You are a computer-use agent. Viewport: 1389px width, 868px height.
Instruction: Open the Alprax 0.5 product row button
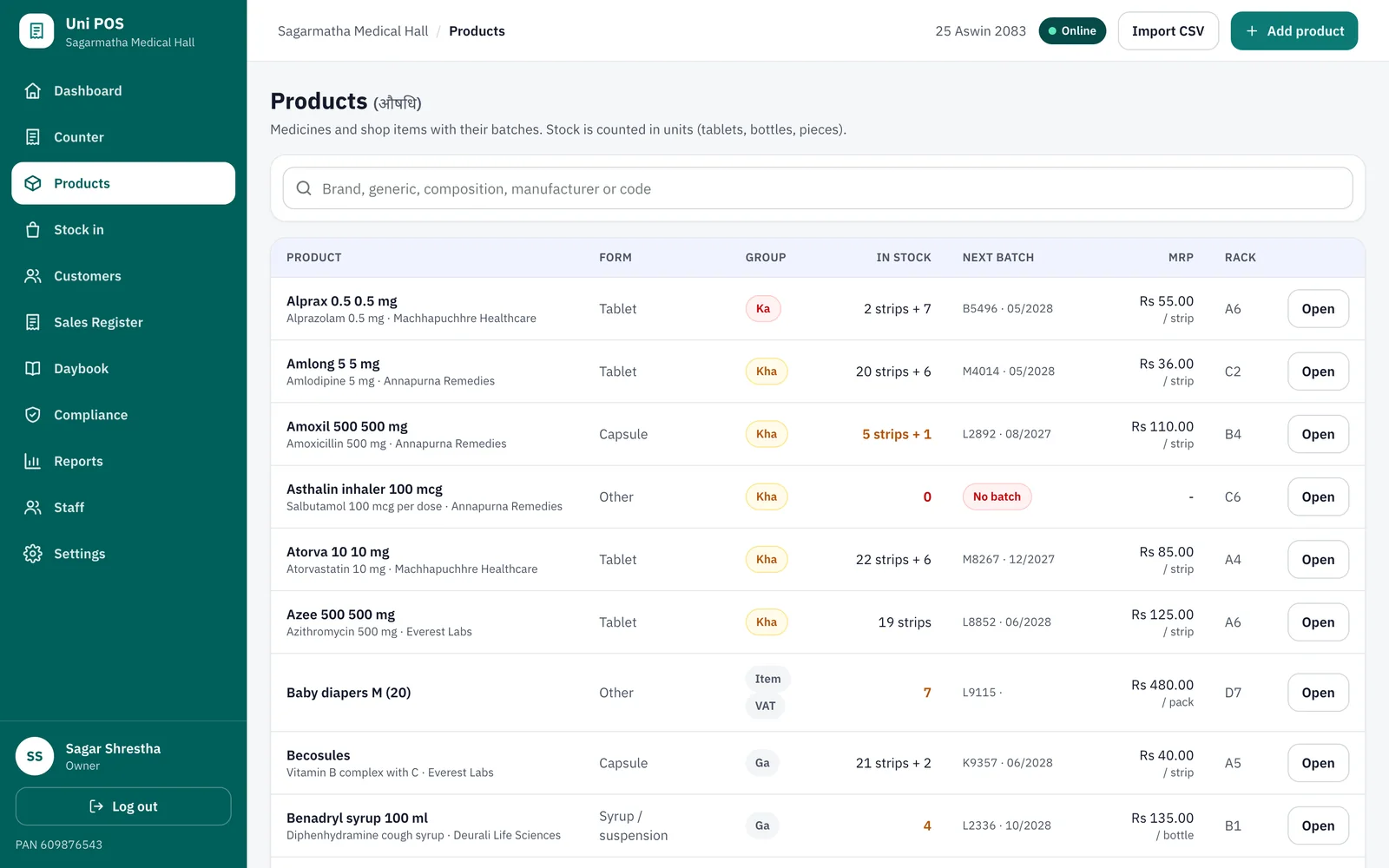pyautogui.click(x=1318, y=309)
